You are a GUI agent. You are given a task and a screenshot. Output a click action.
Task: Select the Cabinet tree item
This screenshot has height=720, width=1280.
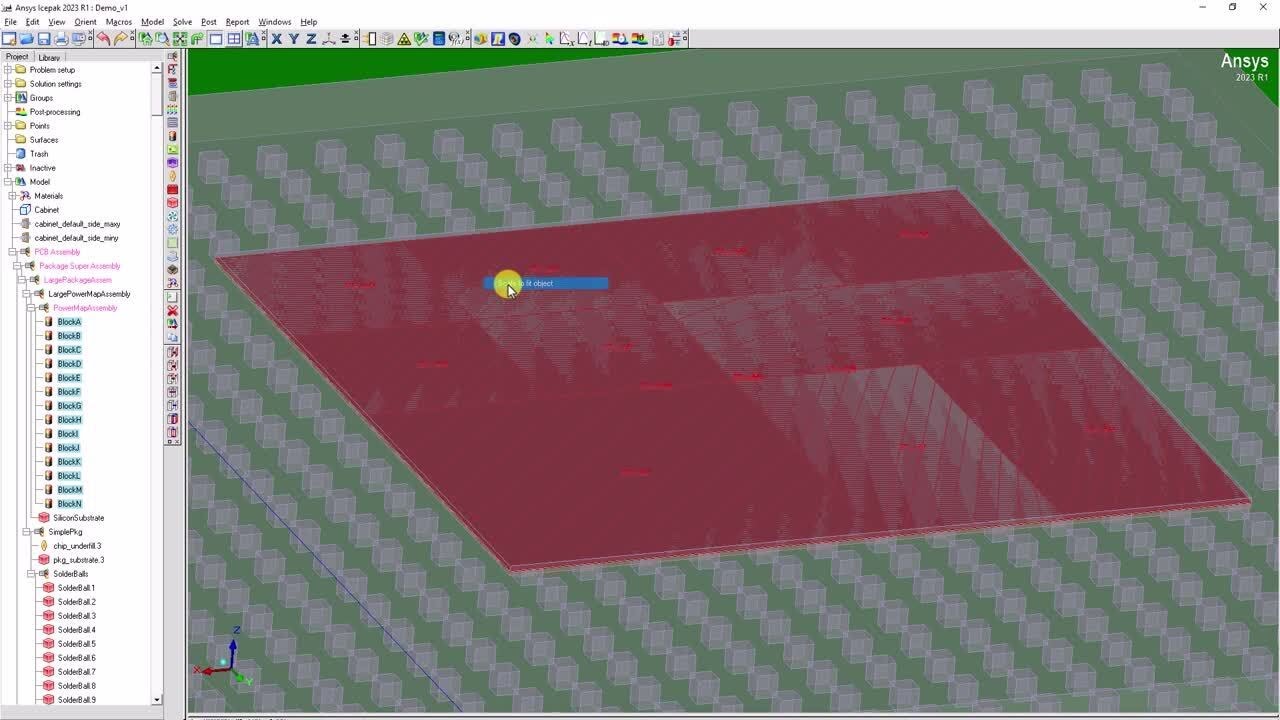point(46,210)
